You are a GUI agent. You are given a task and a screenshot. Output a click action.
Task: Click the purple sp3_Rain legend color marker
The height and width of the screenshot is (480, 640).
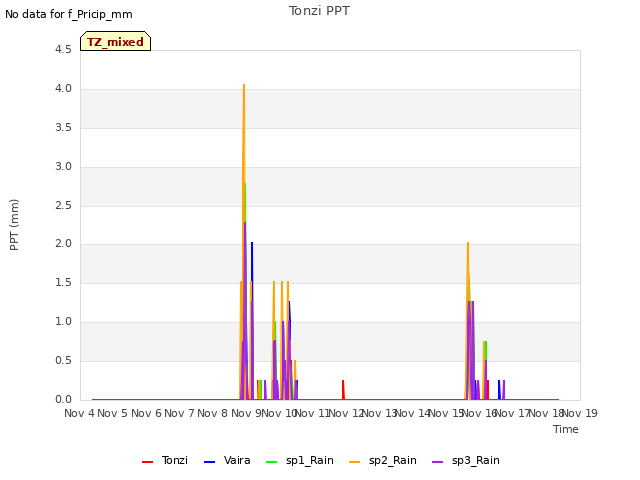[x=438, y=462]
